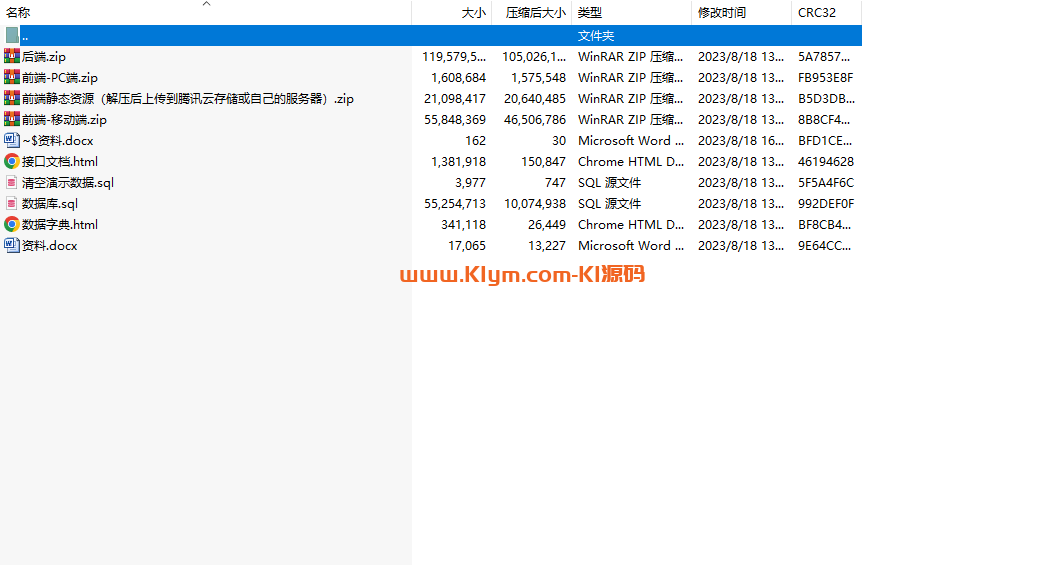1041x565 pixels.
Task: Click size value 1,381,918
Action: pos(458,161)
